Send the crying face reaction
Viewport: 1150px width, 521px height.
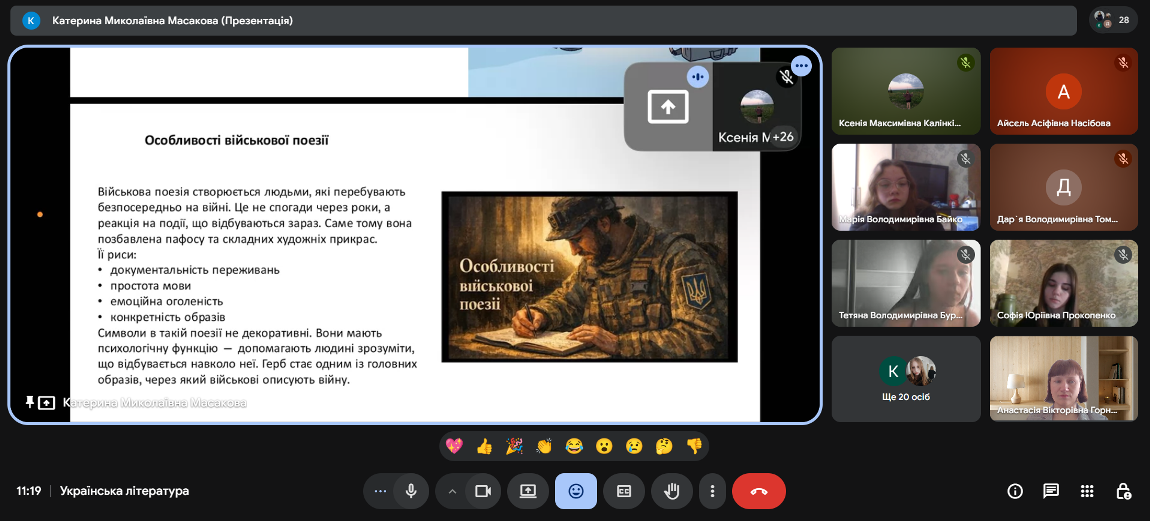634,445
